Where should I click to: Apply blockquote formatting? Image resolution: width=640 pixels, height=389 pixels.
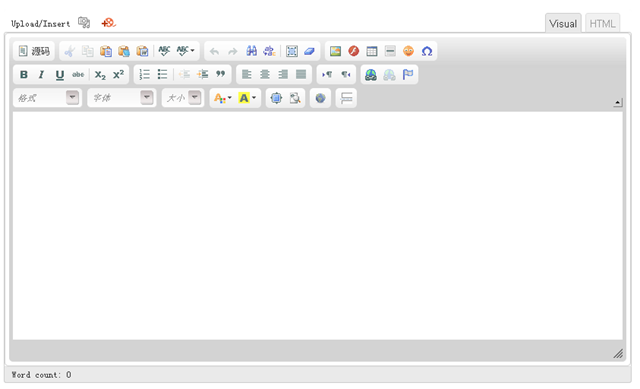(x=220, y=74)
